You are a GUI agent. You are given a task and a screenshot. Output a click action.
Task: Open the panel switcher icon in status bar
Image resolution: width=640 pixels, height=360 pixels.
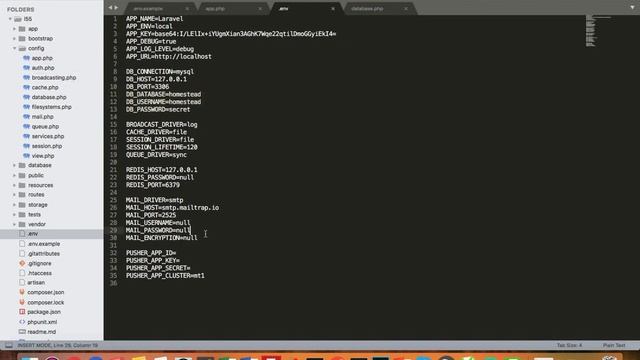[x=9, y=345]
